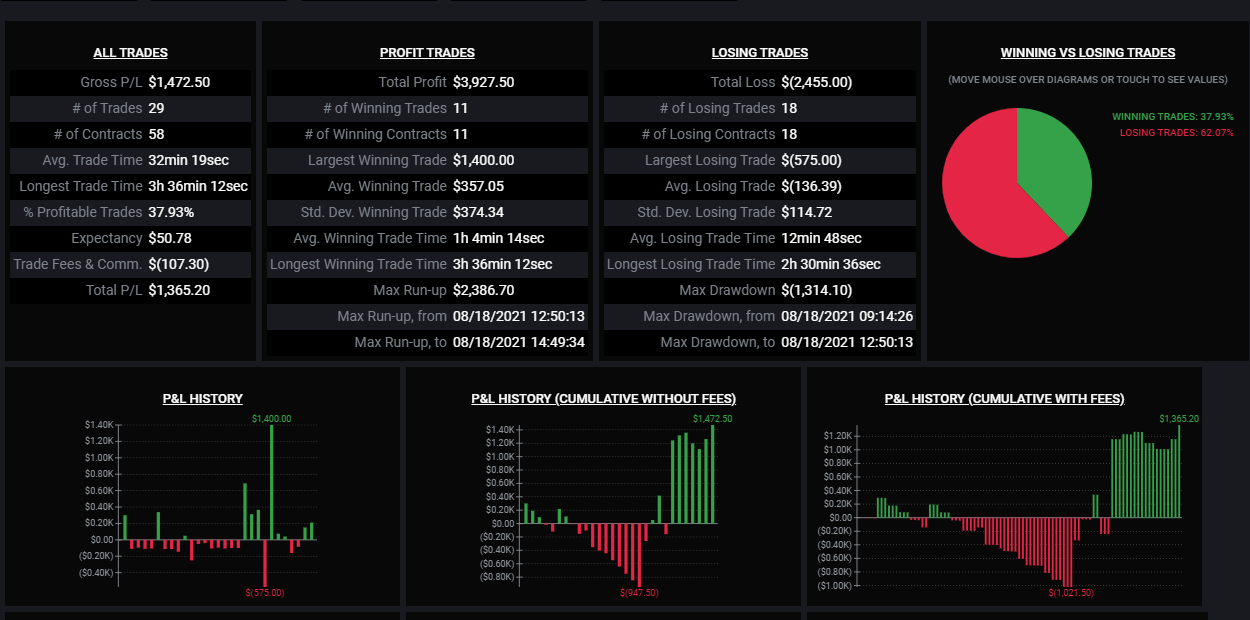Click the deepest red bar in P&L History
This screenshot has width=1250, height=620.
(265, 563)
